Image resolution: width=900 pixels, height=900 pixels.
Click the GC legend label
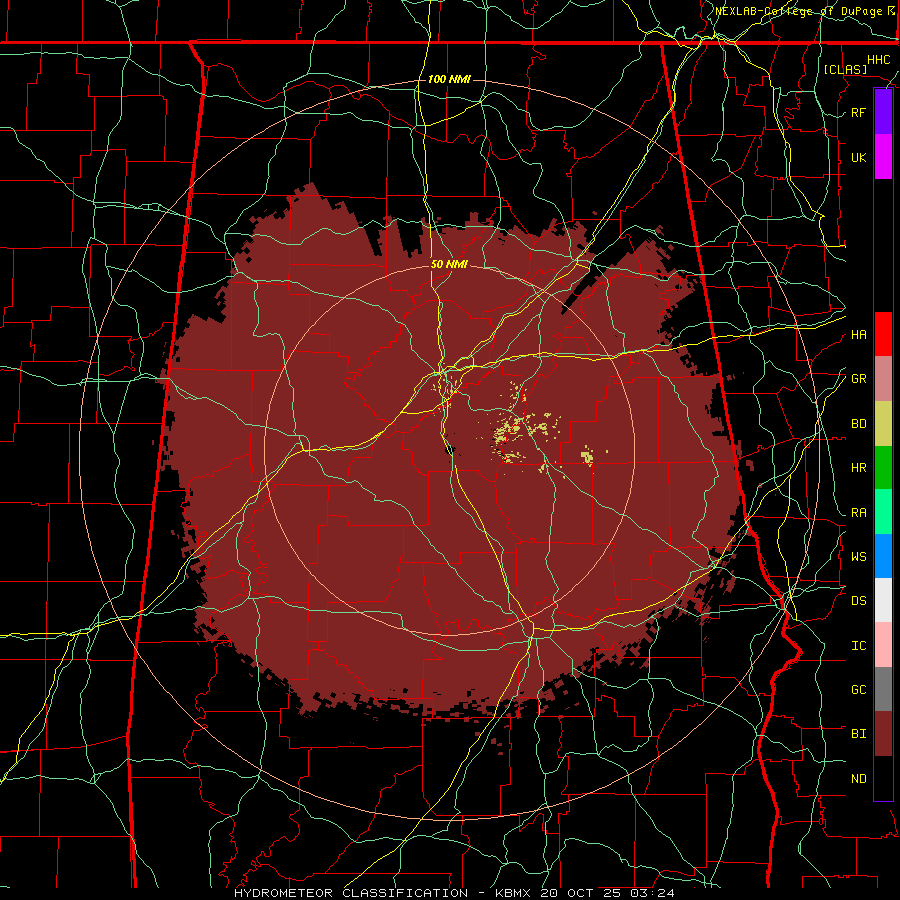click(858, 690)
